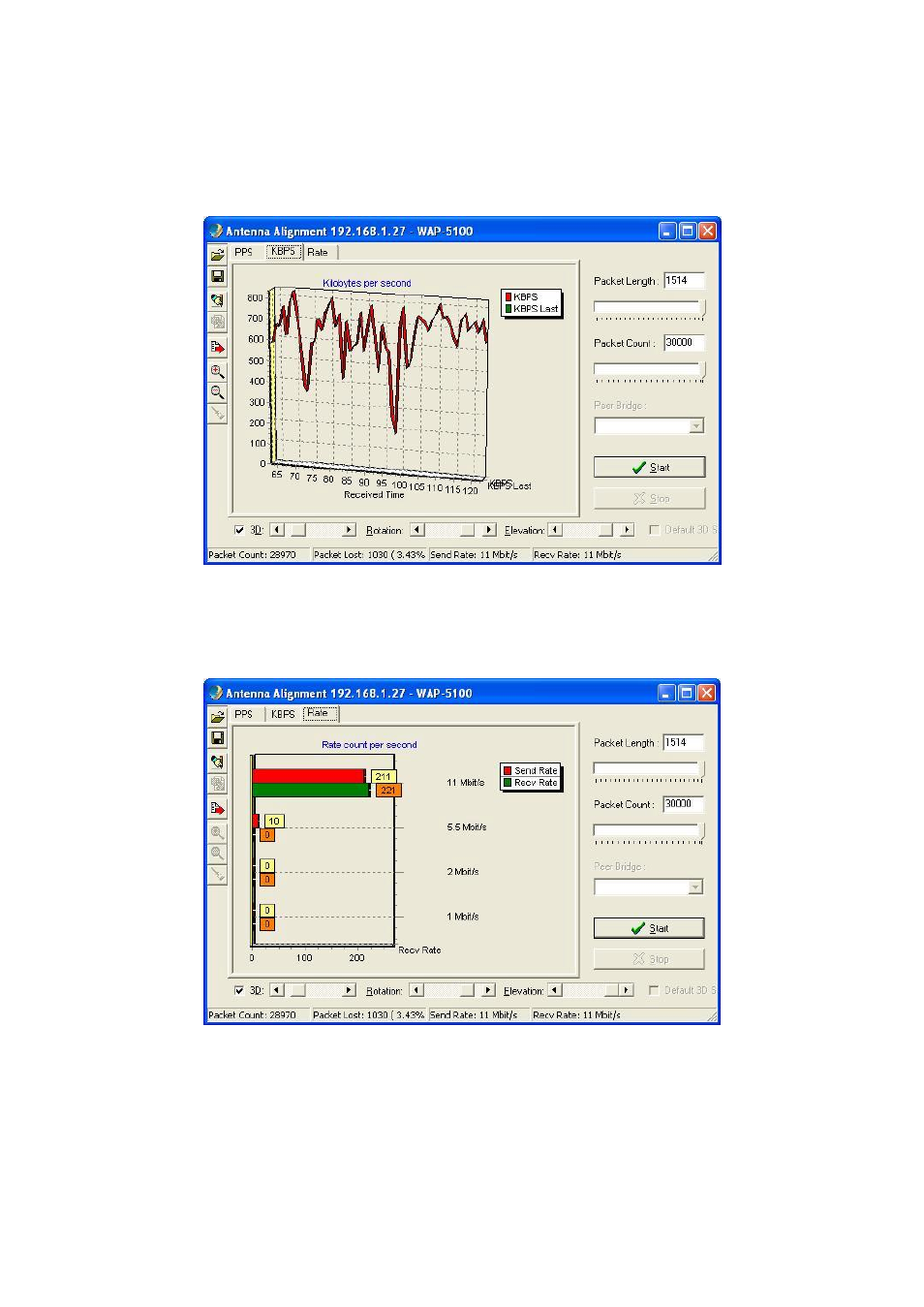924x1307 pixels.
Task: Click the greyed zoom out magnifier in the Rate window
Action: click(x=217, y=855)
